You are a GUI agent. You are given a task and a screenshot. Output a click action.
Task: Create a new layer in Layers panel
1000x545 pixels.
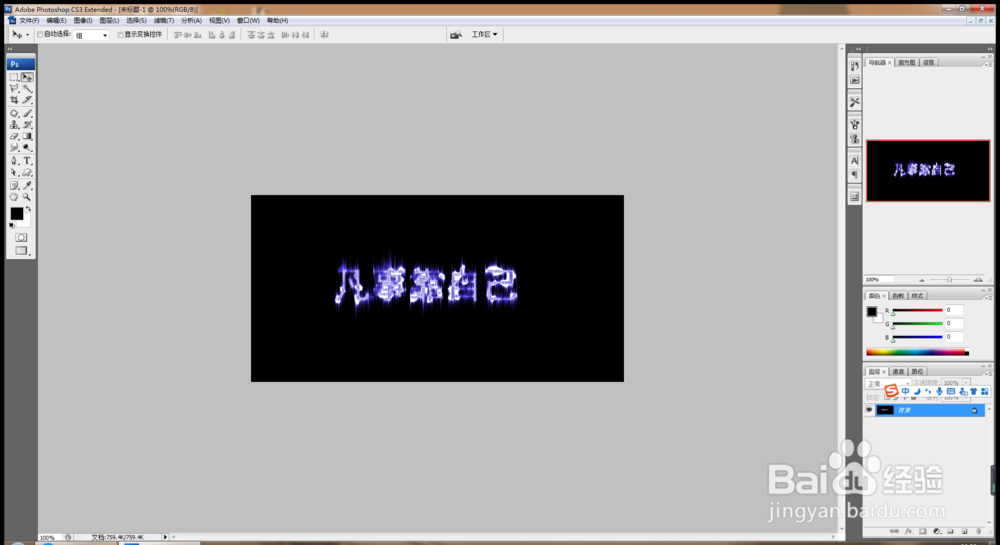964,531
